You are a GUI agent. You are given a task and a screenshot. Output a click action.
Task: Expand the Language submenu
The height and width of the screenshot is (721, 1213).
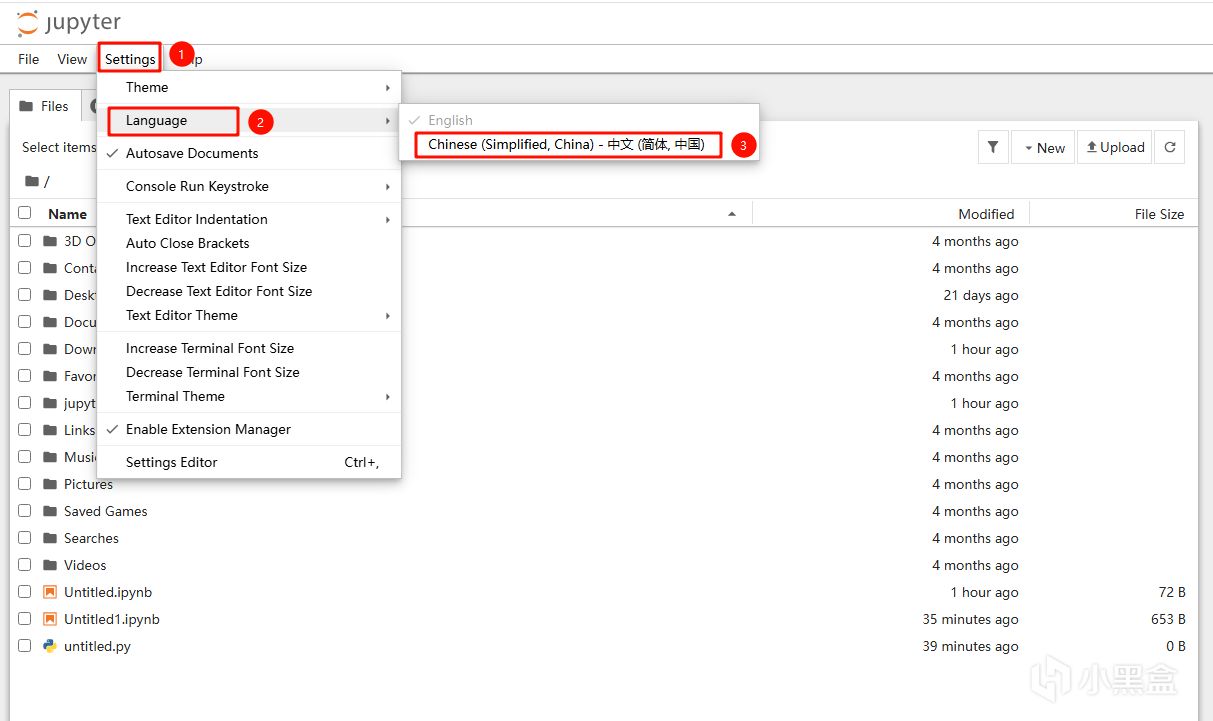249,120
